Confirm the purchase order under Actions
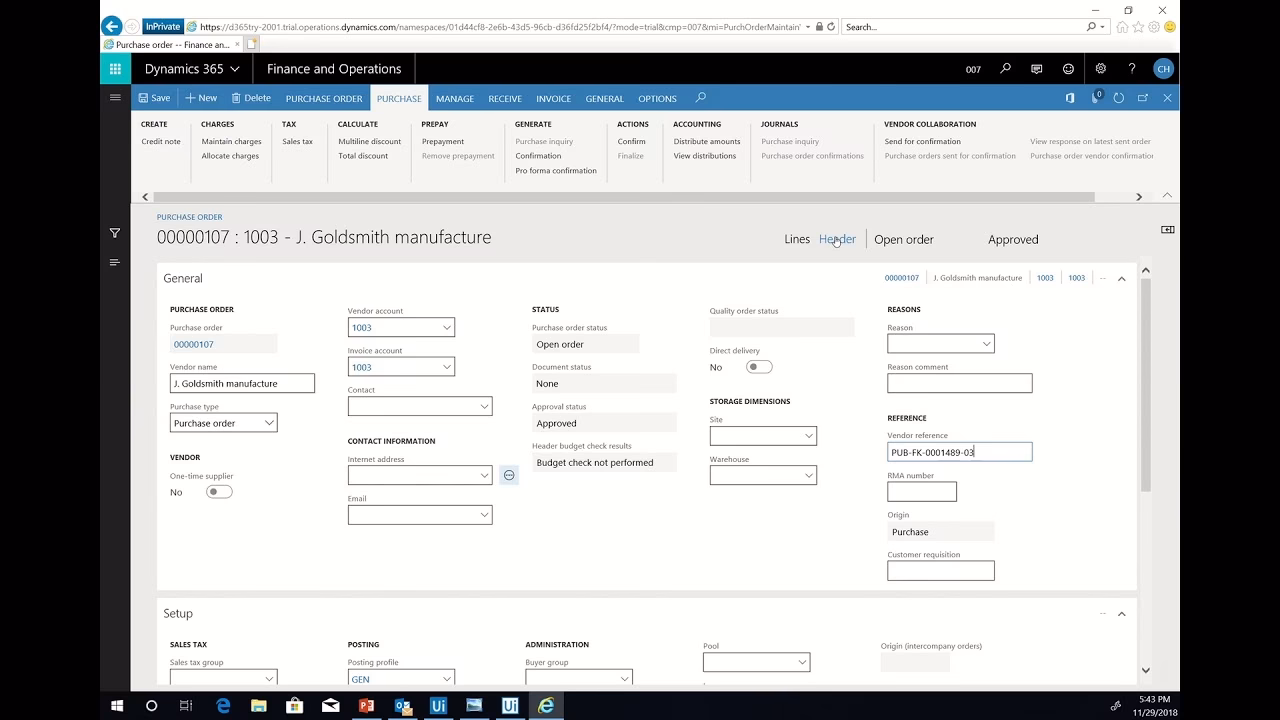Viewport: 1280px width, 720px height. click(x=631, y=141)
